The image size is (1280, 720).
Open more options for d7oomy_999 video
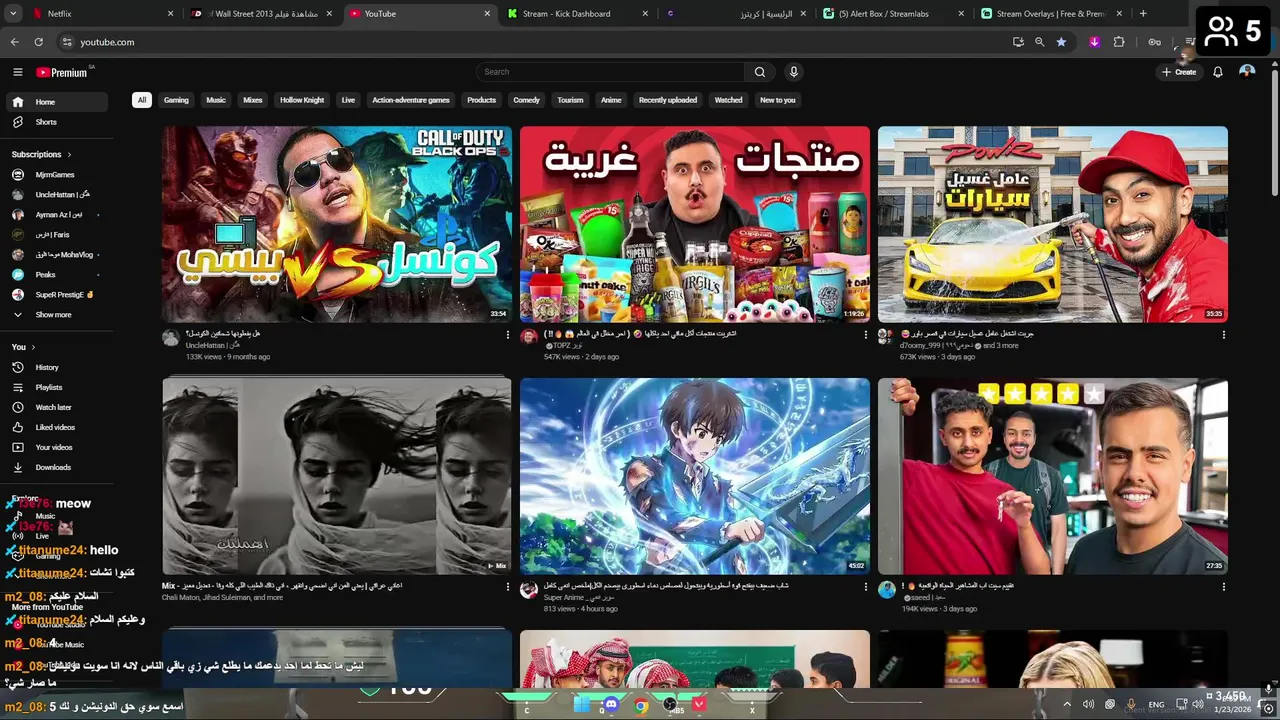pos(1223,335)
